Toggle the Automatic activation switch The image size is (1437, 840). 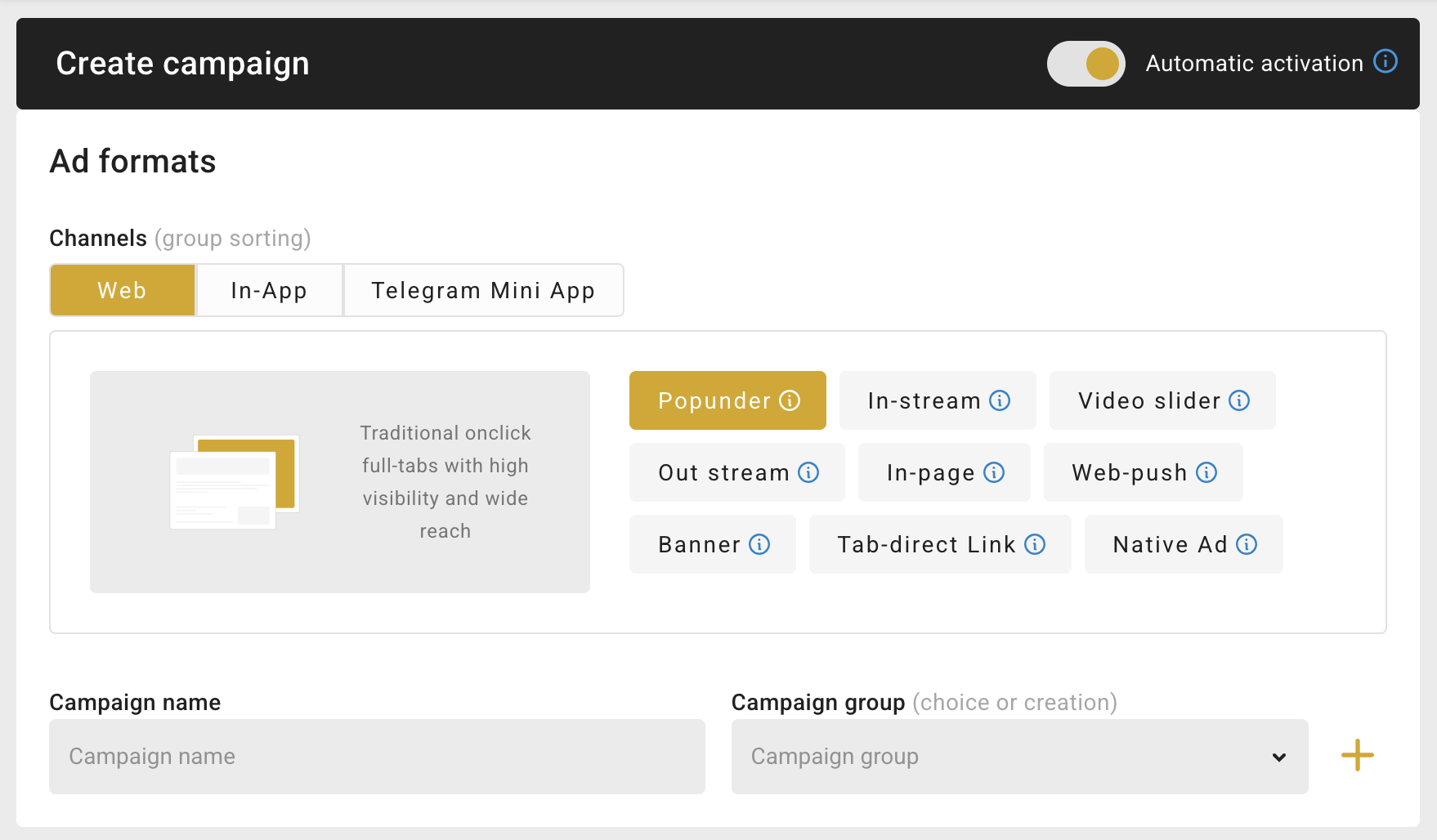pos(1086,64)
